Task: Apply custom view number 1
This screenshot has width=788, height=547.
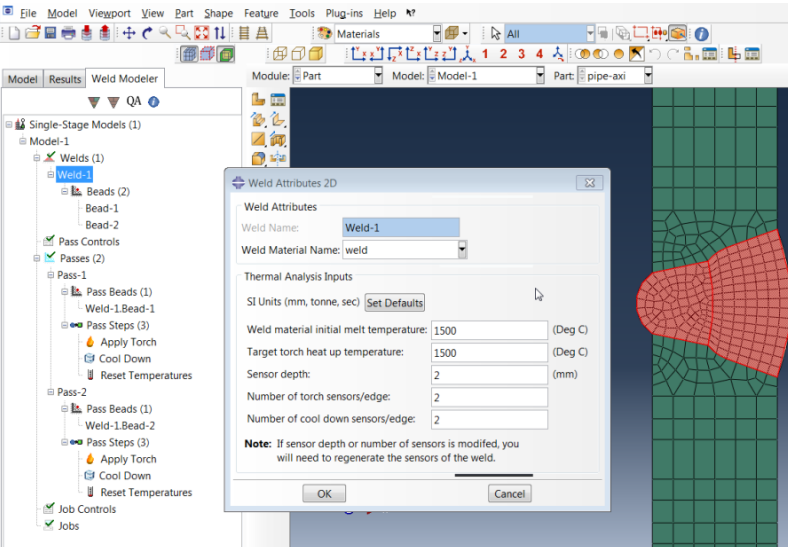Action: coord(485,54)
